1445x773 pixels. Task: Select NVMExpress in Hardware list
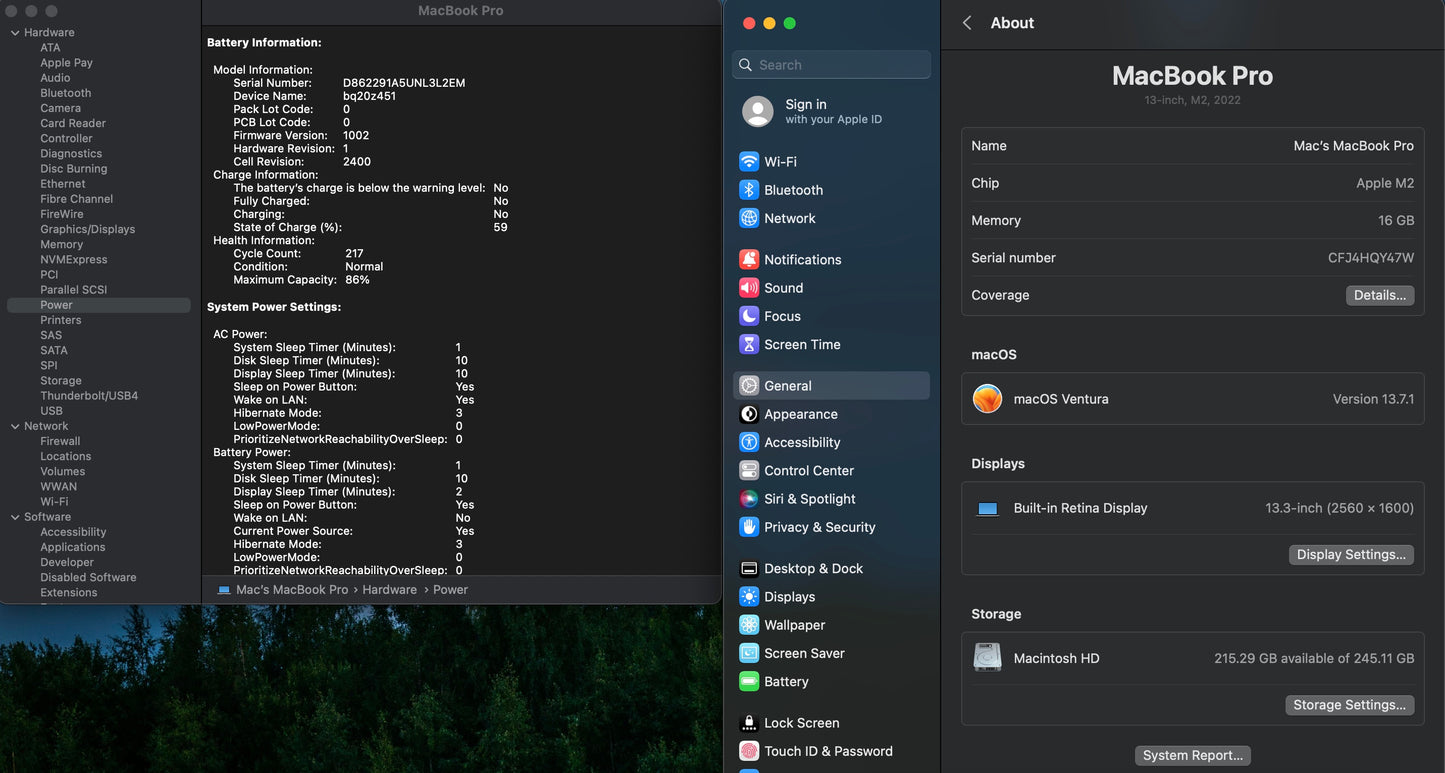click(x=74, y=259)
